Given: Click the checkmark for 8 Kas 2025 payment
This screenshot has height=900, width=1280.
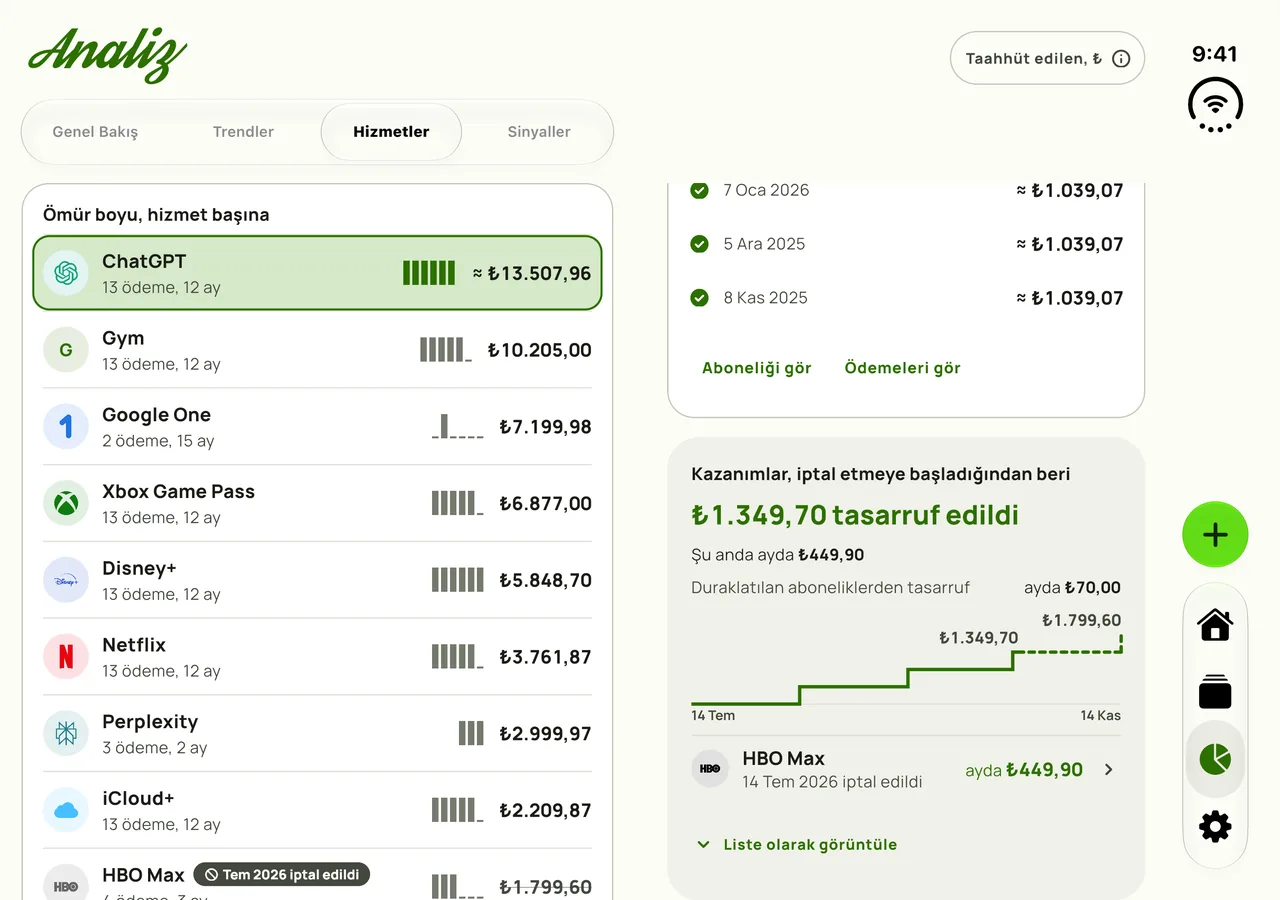Looking at the screenshot, I should tap(700, 298).
